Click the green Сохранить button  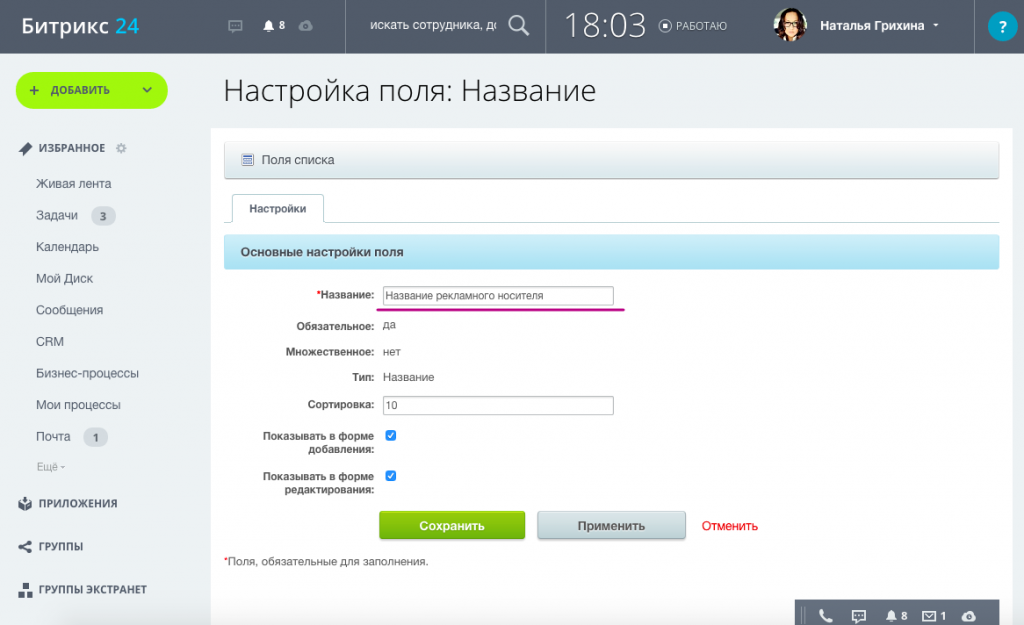tap(452, 526)
